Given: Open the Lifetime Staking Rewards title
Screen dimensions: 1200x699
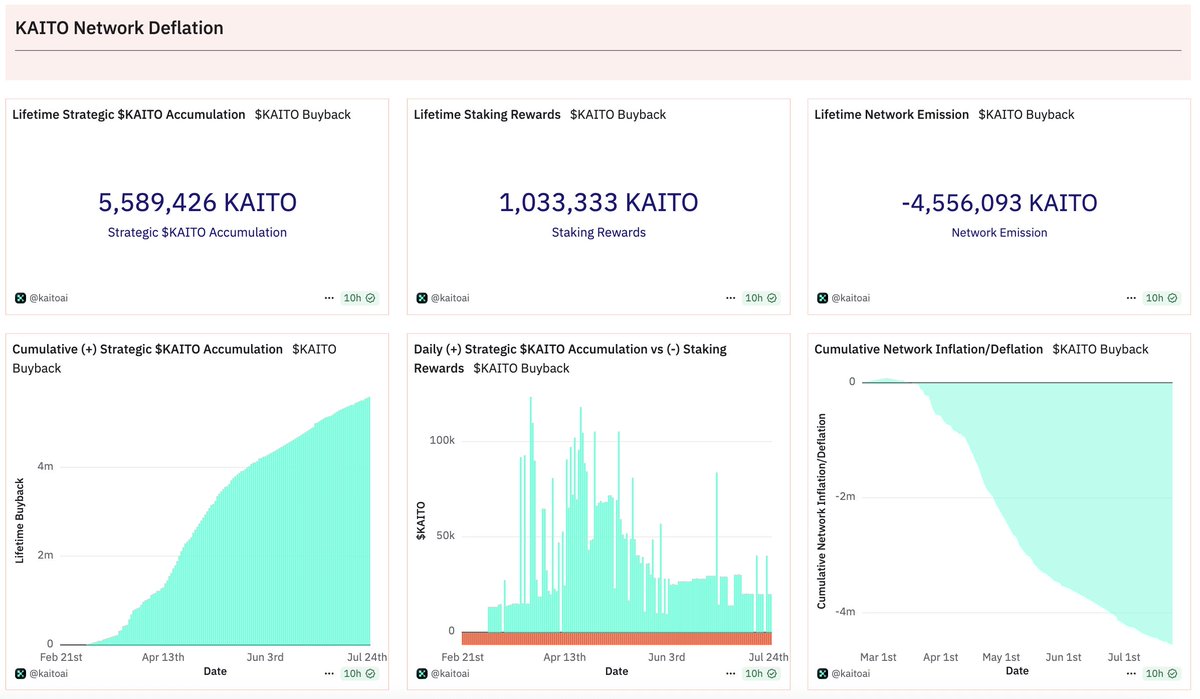Looking at the screenshot, I should (487, 114).
